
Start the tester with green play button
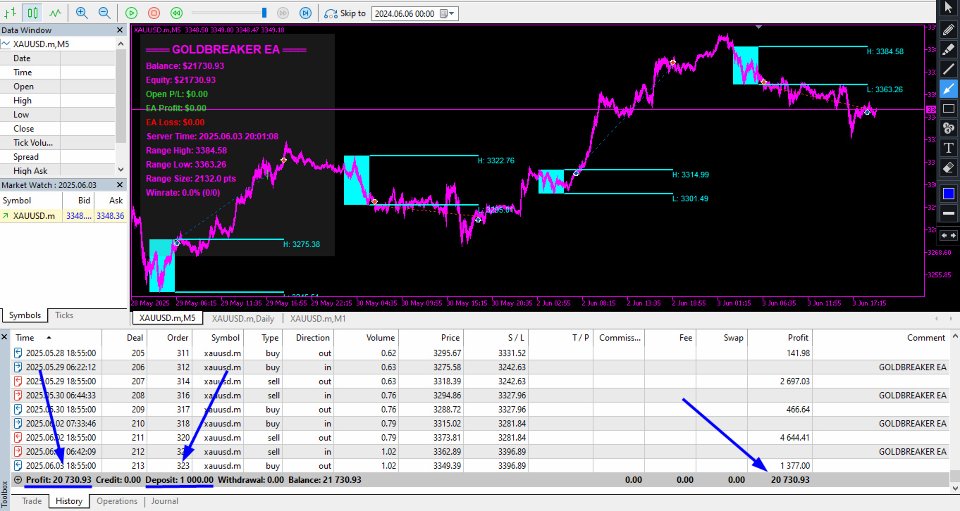[x=131, y=13]
